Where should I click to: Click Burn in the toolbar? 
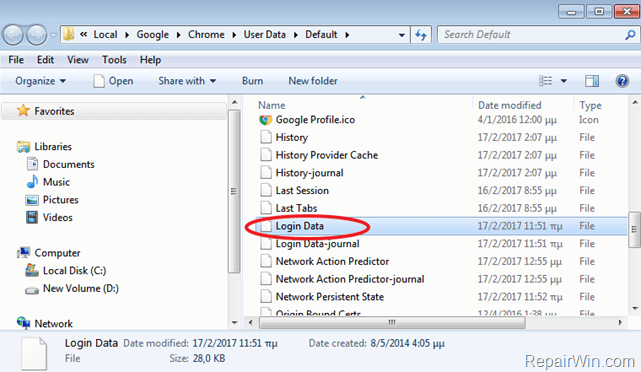point(252,81)
